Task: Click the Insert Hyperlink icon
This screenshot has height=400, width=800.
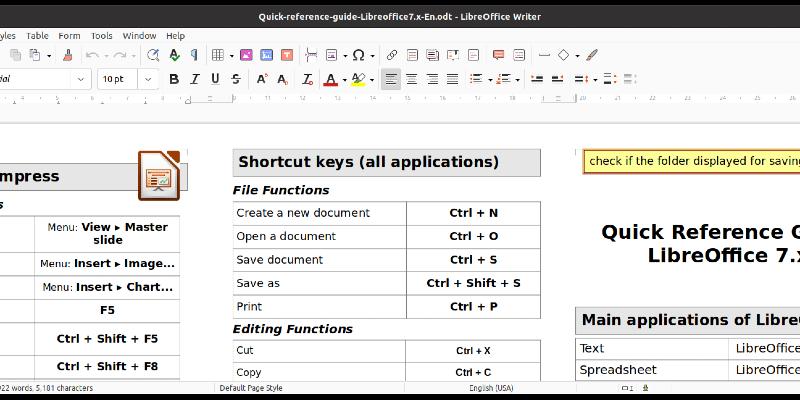Action: click(x=392, y=55)
